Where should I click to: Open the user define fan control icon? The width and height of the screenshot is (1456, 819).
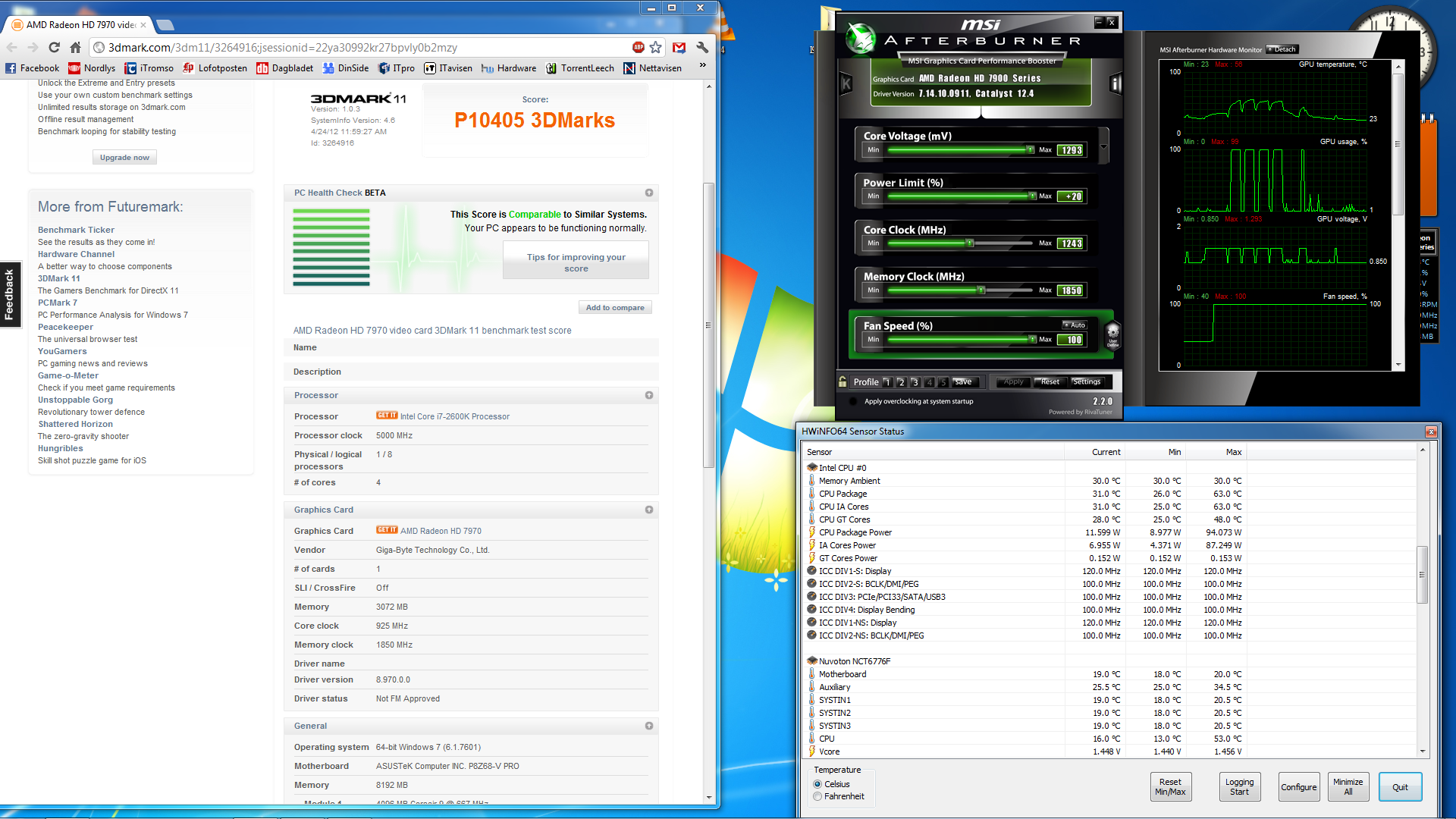click(x=1113, y=334)
